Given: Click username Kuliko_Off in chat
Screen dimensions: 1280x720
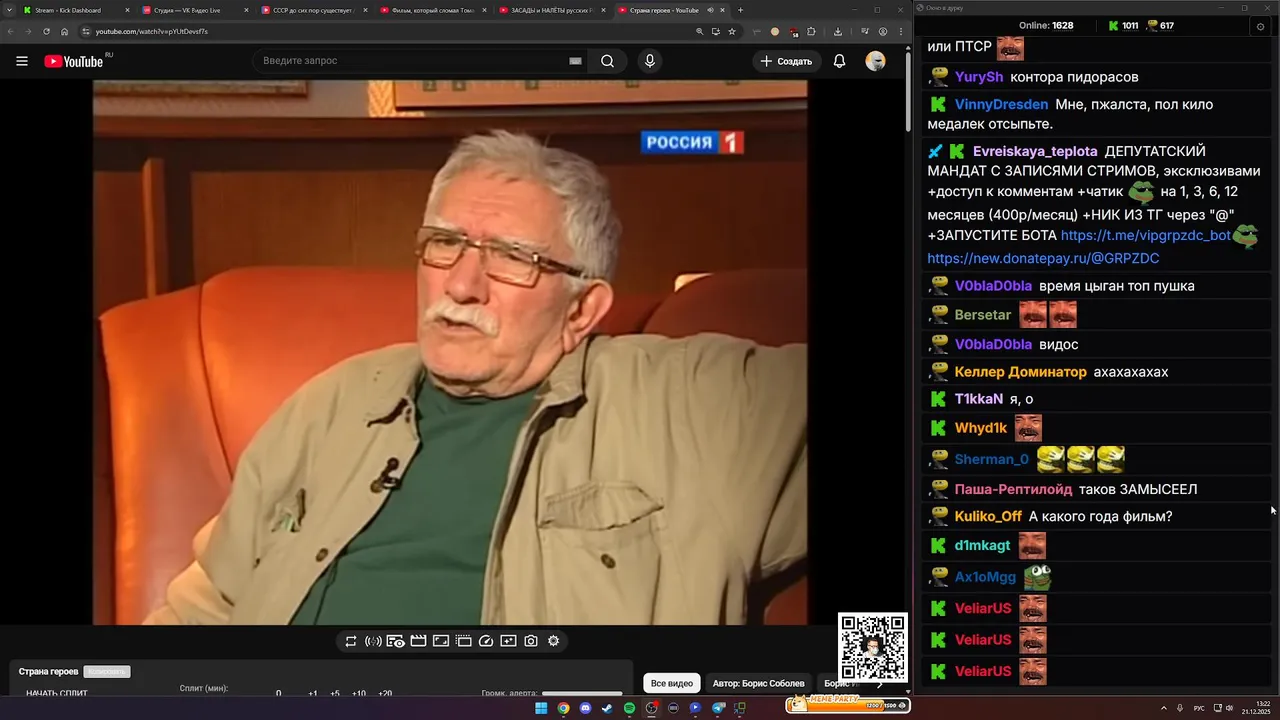Looking at the screenshot, I should (988, 516).
